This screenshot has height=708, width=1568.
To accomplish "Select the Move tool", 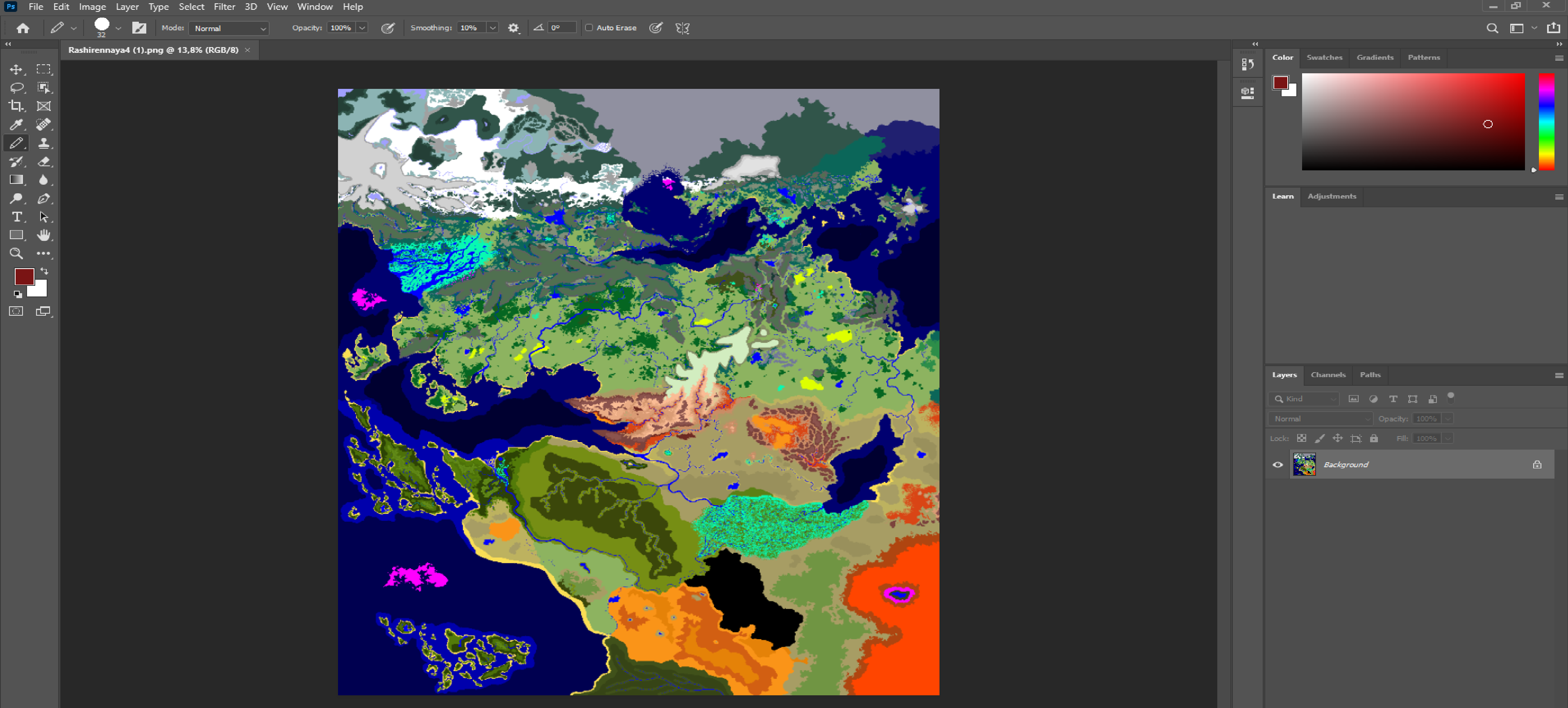I will tap(16, 69).
